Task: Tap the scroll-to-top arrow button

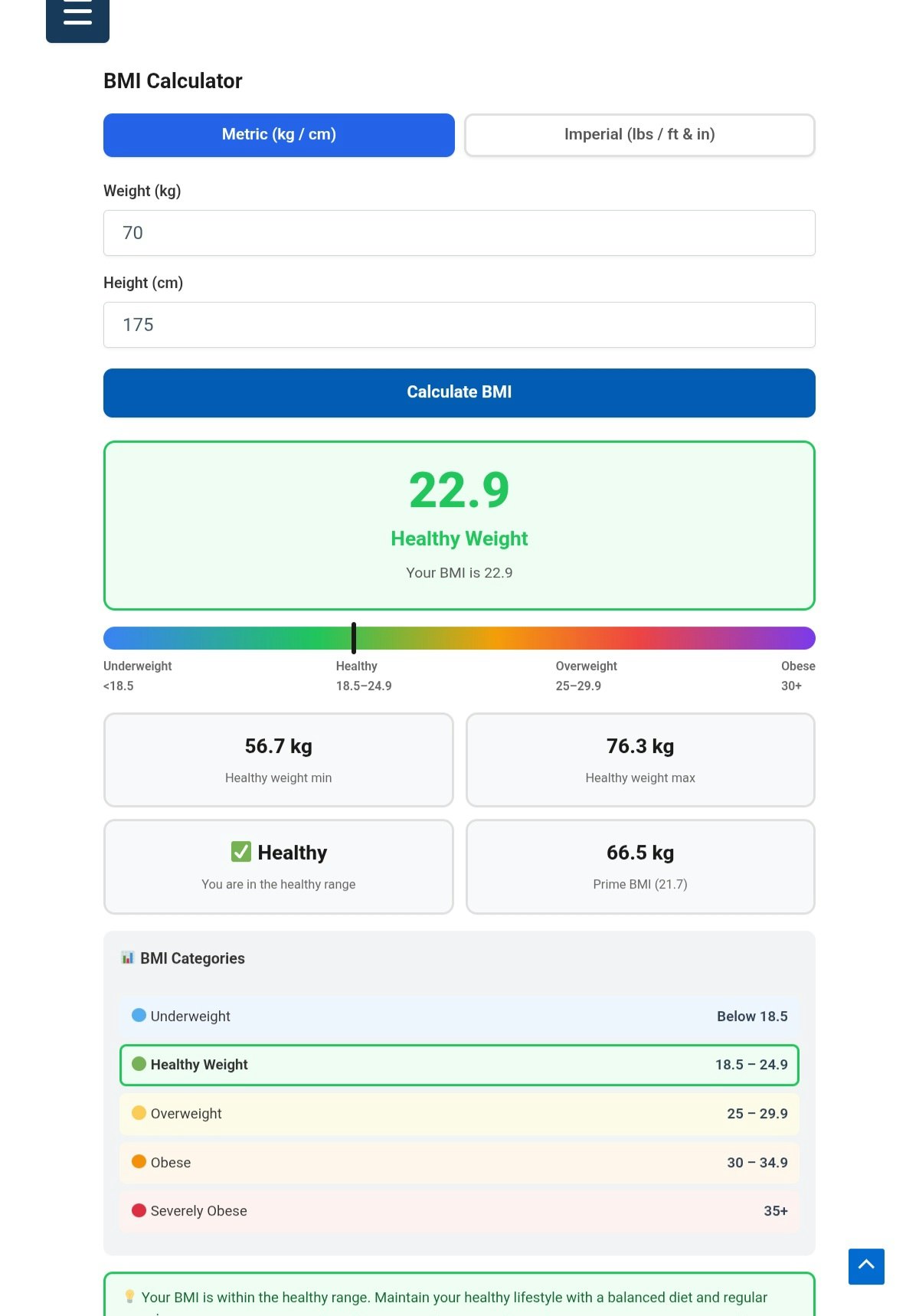Action: [866, 1266]
